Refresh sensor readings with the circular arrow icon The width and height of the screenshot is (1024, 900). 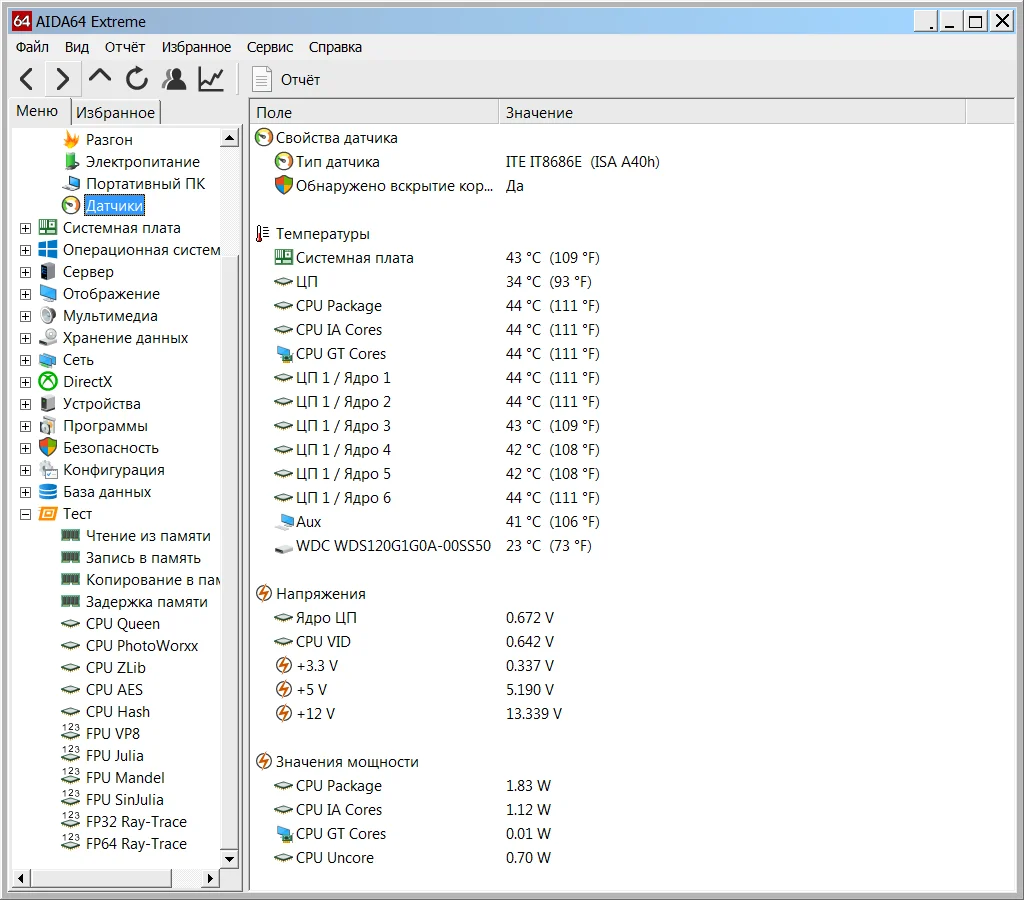pyautogui.click(x=136, y=79)
